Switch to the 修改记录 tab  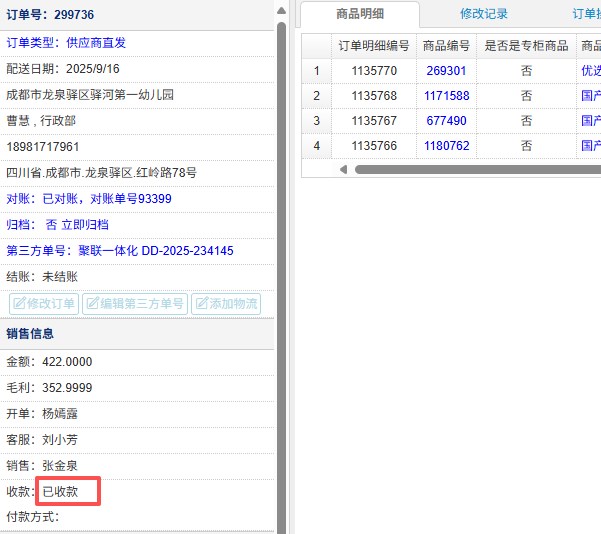click(x=484, y=14)
